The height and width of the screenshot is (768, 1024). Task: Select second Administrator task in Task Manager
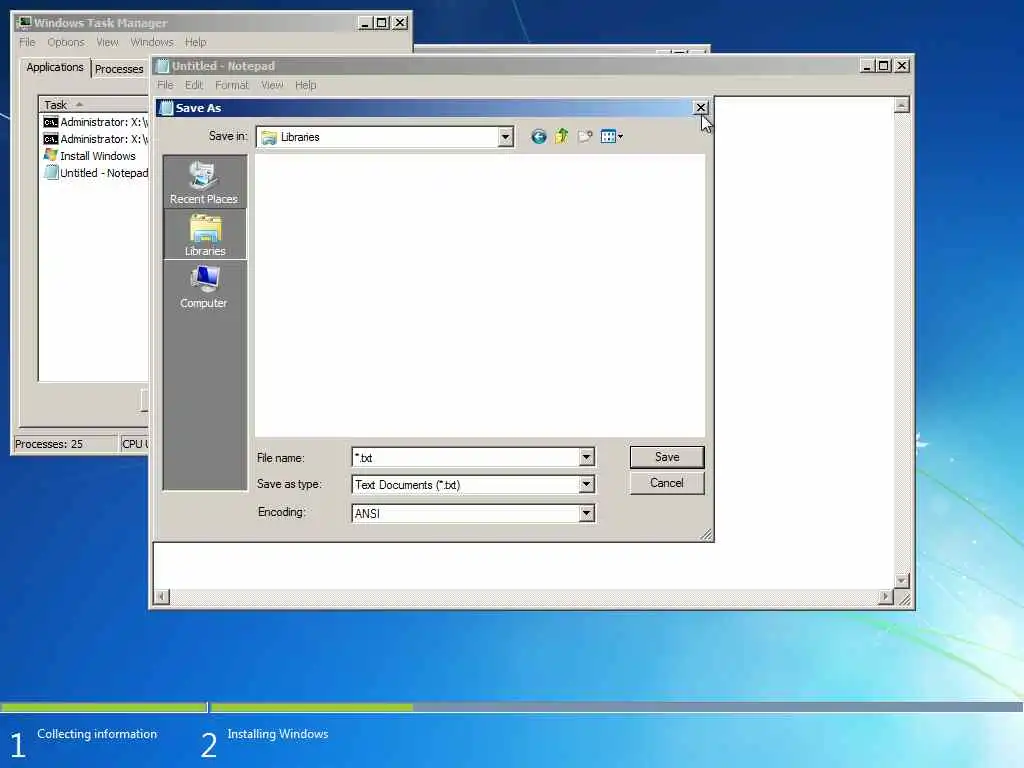point(96,139)
